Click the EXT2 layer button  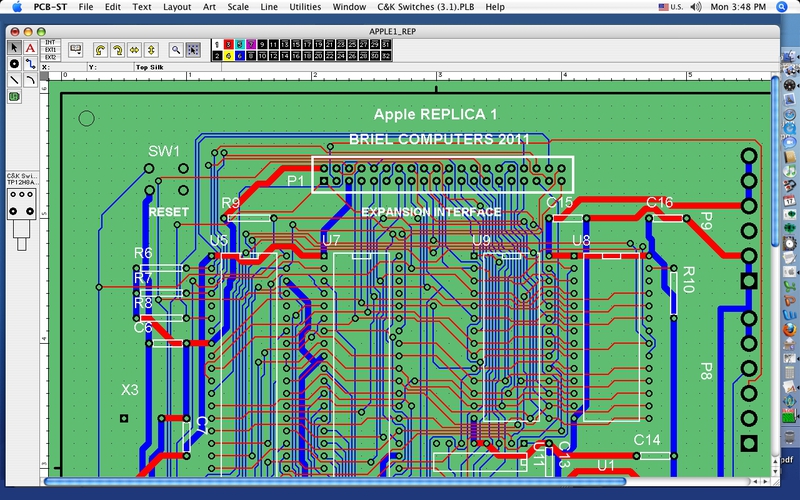[50, 57]
